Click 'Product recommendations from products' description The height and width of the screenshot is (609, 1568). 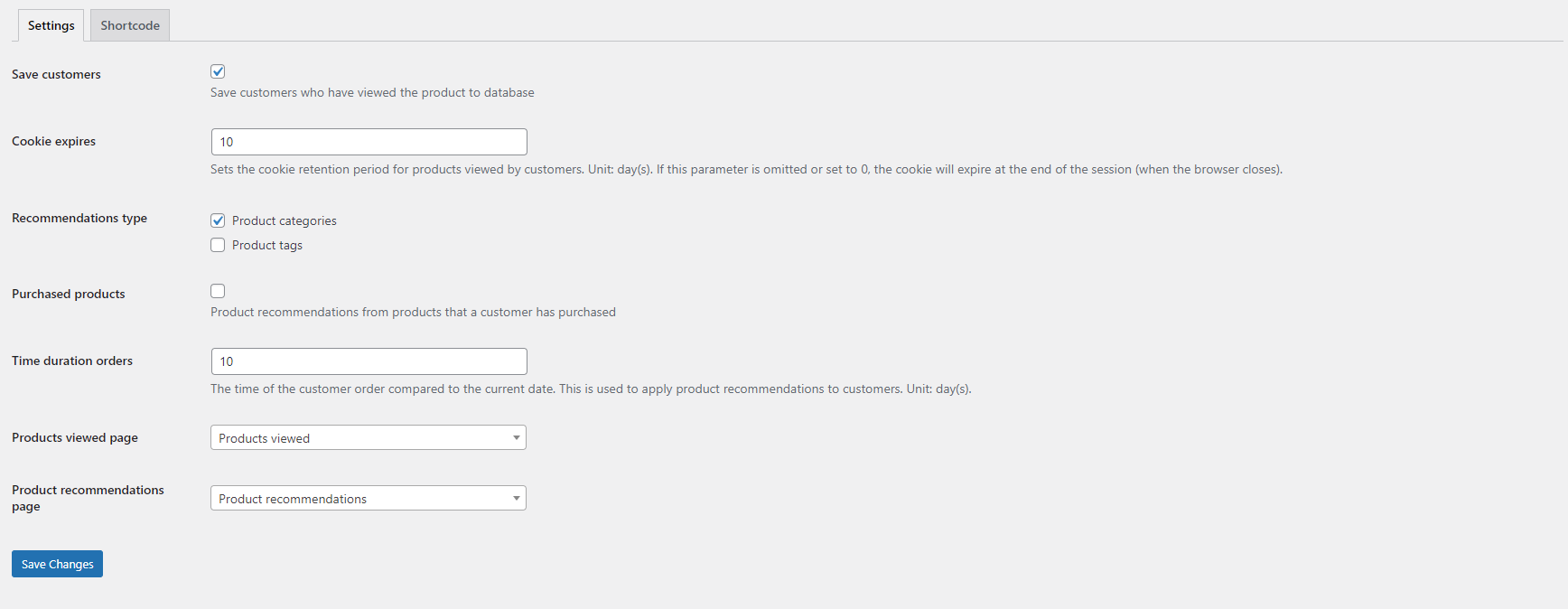413,312
